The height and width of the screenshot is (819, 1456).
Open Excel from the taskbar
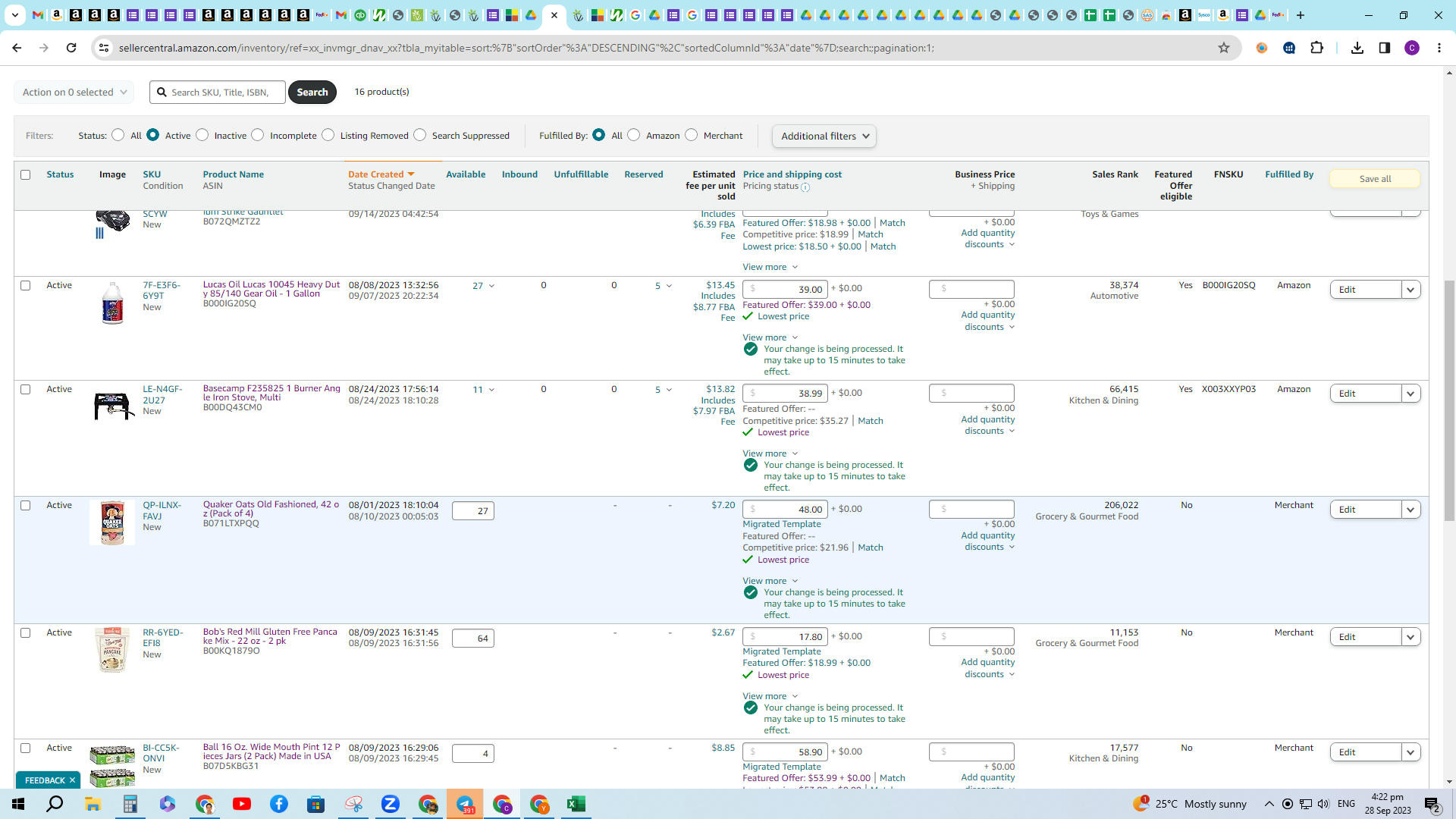click(576, 804)
